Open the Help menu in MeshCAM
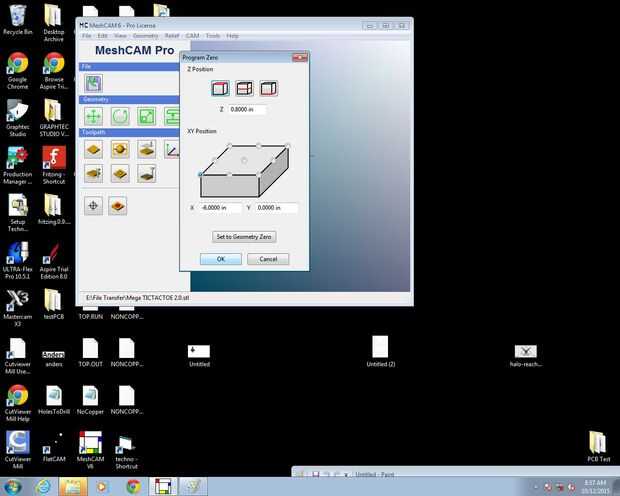Screen dimensions: 620x496 click(232, 36)
